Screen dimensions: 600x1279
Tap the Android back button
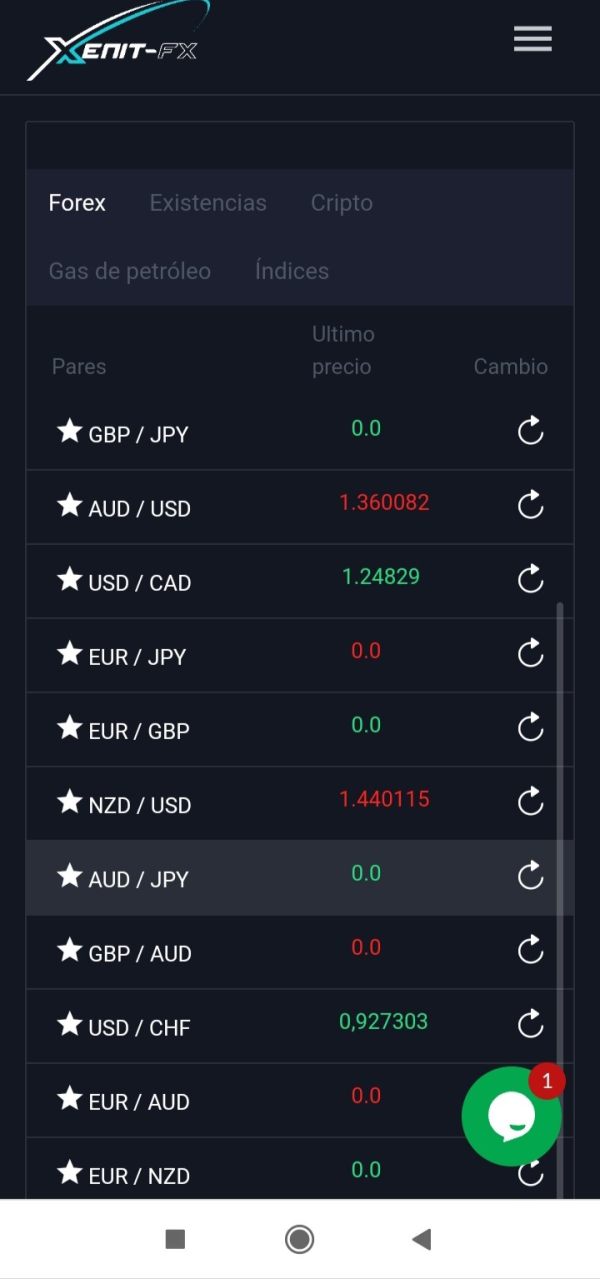coord(421,1240)
